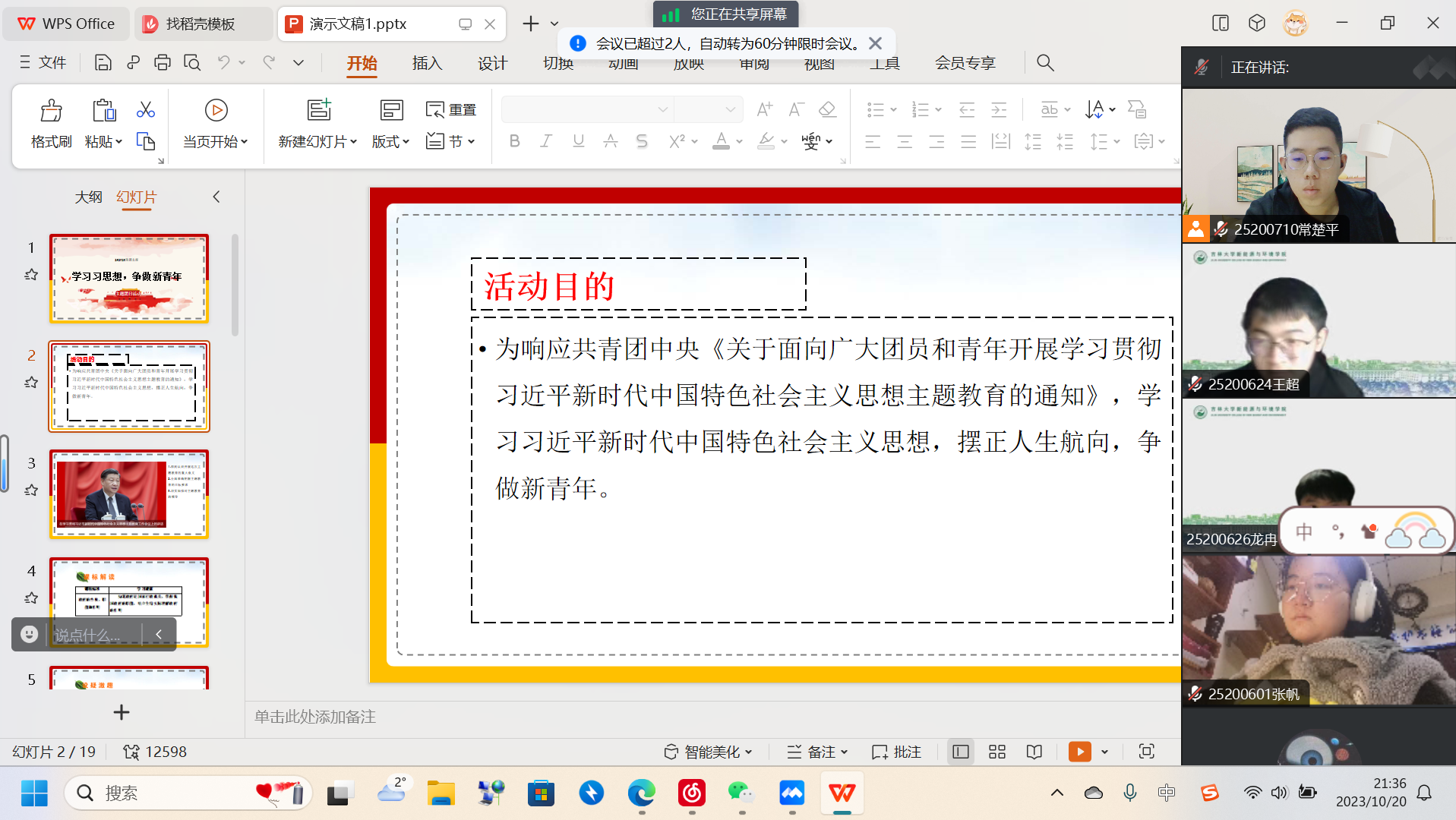Viewport: 1456px width, 820px height.
Task: Open WeChat from the taskbar
Action: (x=741, y=793)
